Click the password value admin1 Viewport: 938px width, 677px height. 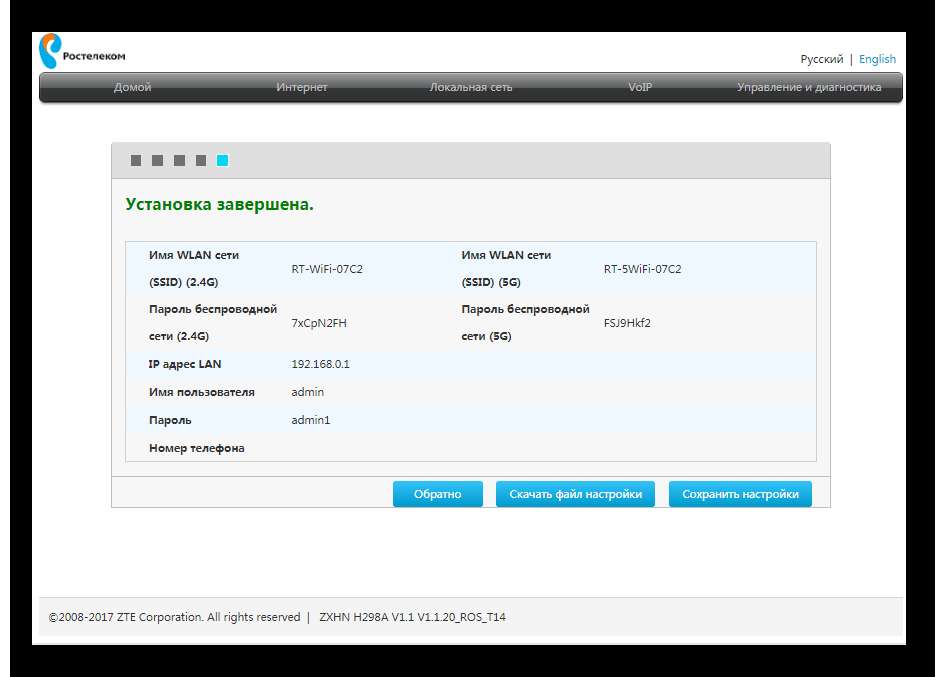[310, 420]
